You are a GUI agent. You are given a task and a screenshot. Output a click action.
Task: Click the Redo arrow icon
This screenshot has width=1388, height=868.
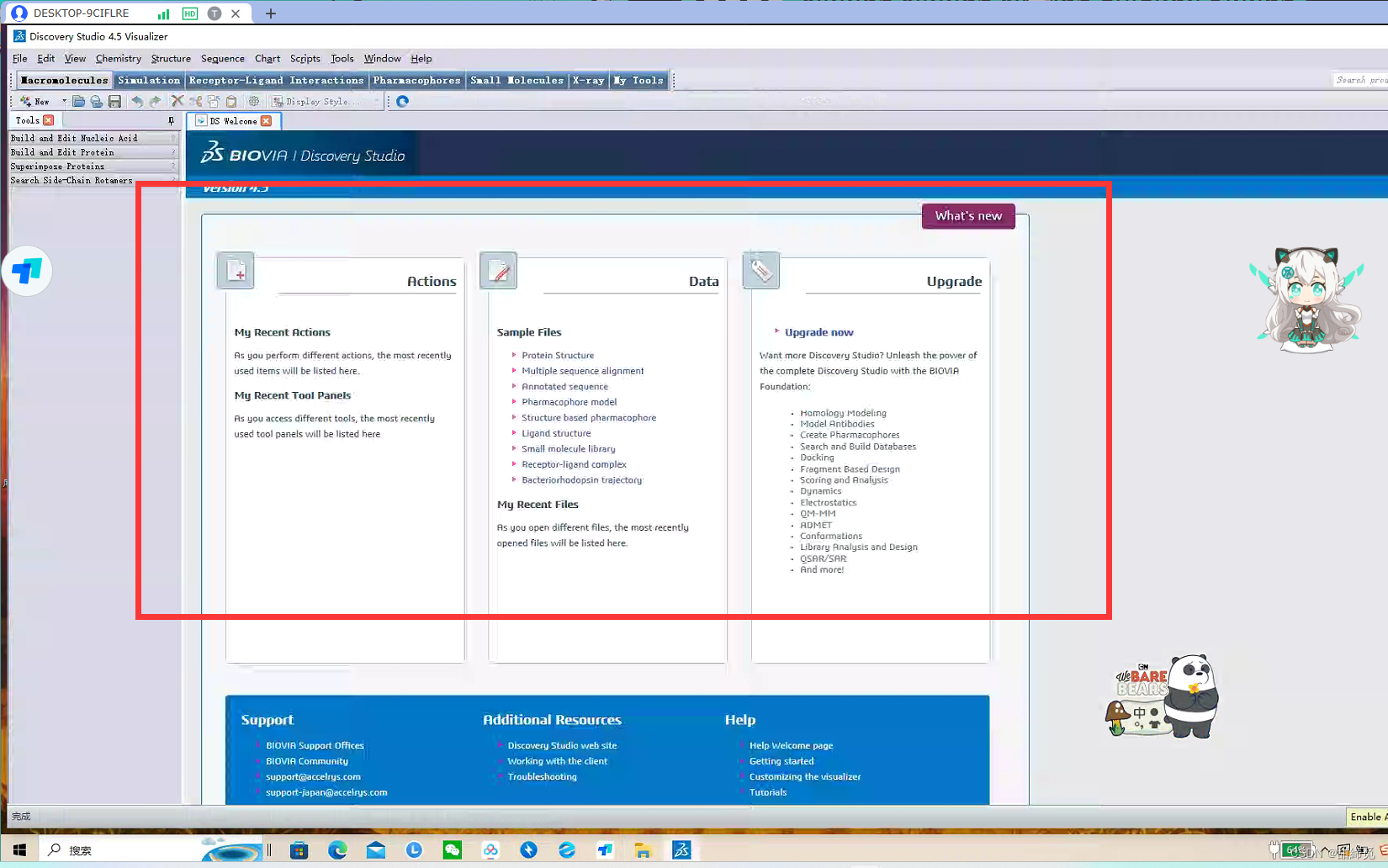click(155, 102)
